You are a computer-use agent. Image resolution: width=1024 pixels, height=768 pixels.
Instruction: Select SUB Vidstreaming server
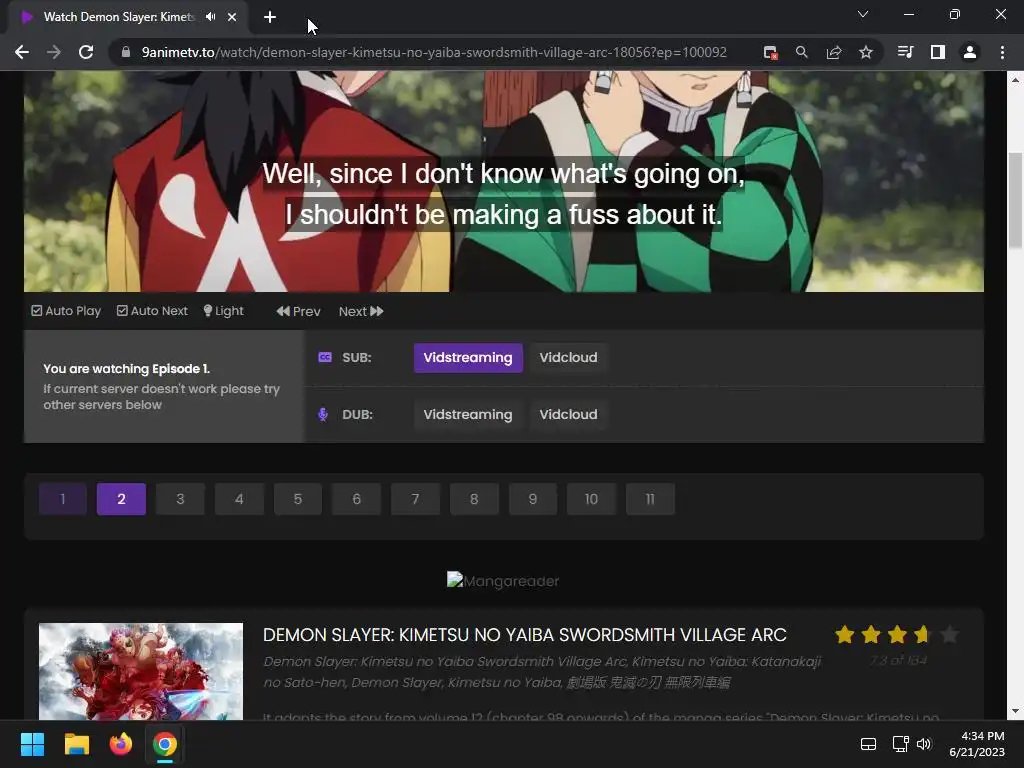pos(468,358)
